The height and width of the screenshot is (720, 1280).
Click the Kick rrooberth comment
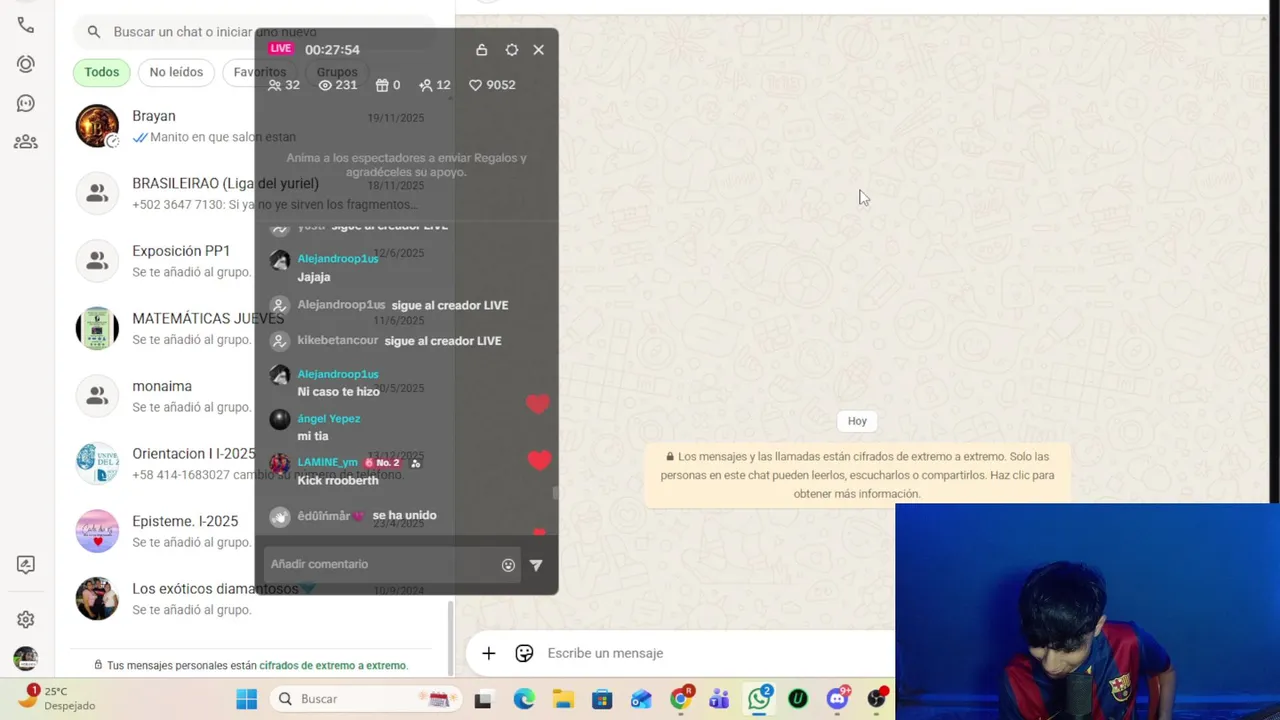tap(338, 481)
